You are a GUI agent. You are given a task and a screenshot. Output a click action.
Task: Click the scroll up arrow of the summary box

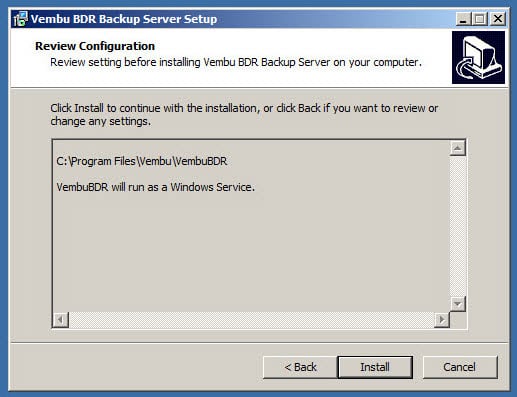[x=457, y=148]
